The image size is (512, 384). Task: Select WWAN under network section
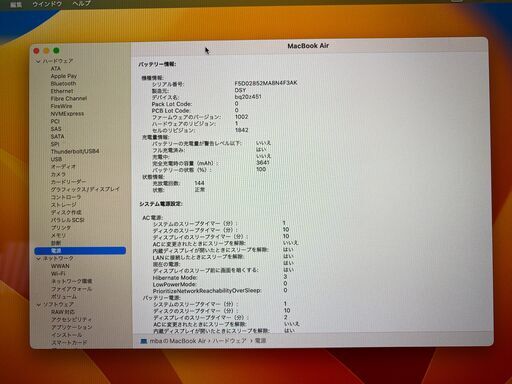click(x=60, y=266)
